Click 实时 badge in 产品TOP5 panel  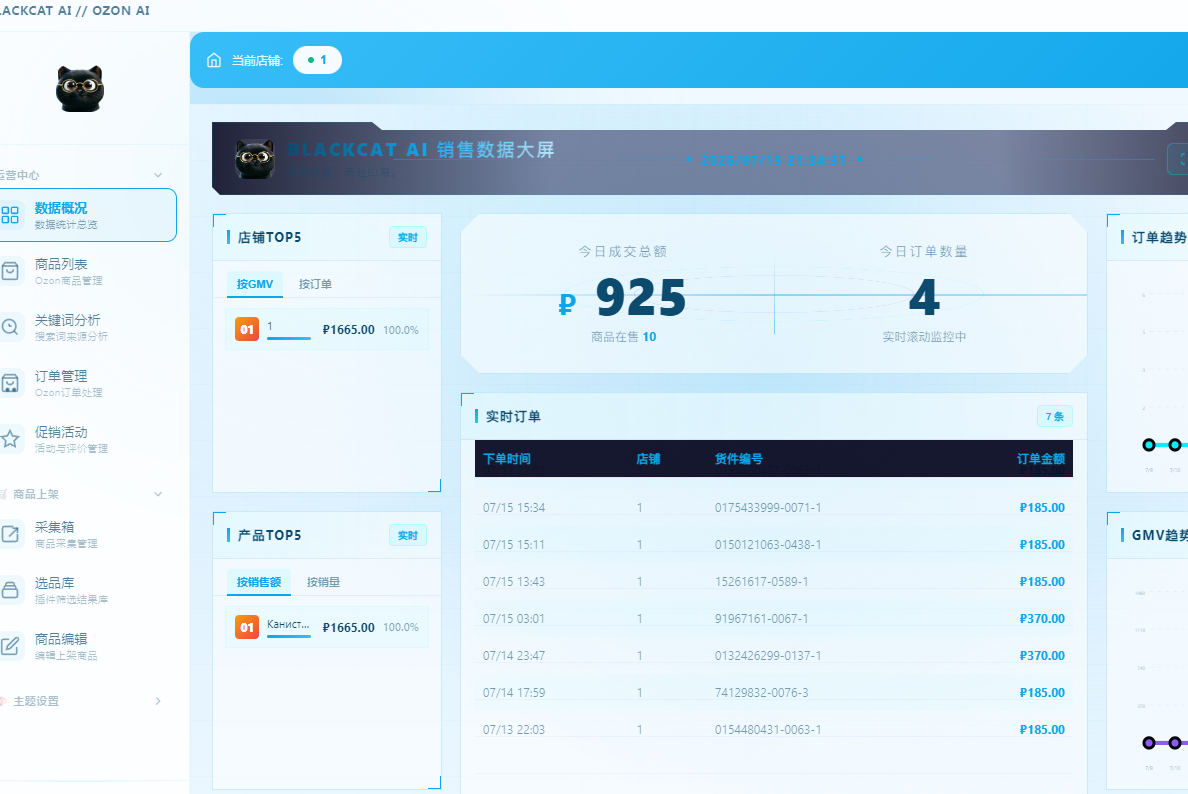pyautogui.click(x=408, y=535)
